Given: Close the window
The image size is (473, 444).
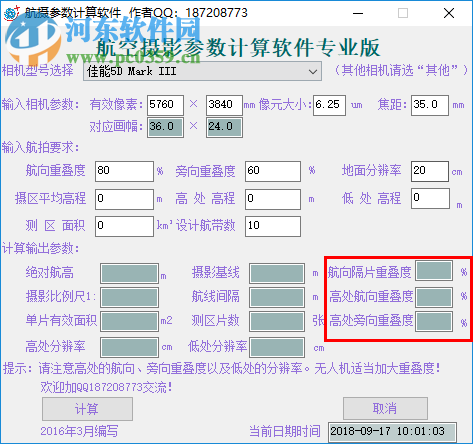Looking at the screenshot, I should point(449,13).
